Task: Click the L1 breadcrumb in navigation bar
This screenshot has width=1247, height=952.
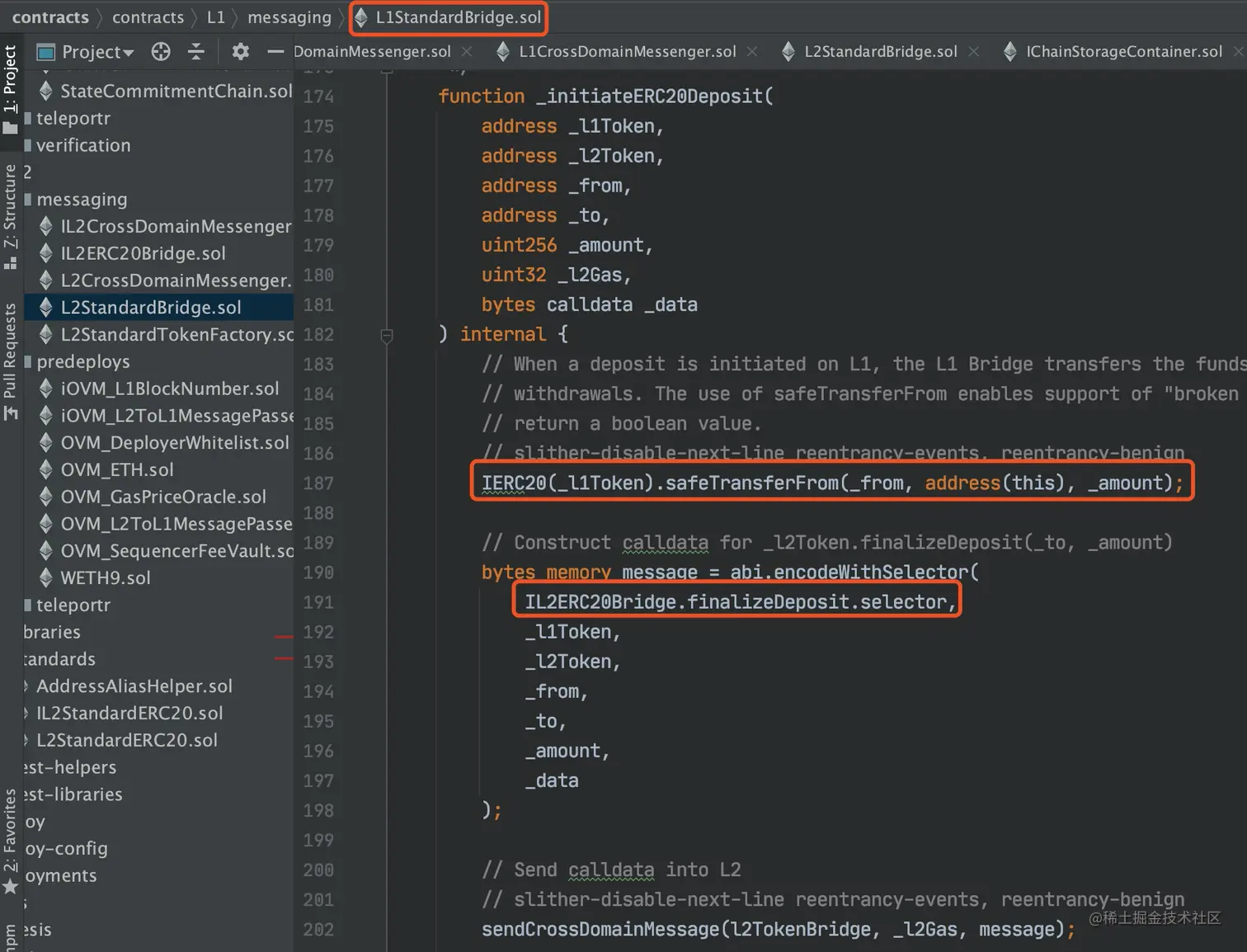Action: click(215, 17)
